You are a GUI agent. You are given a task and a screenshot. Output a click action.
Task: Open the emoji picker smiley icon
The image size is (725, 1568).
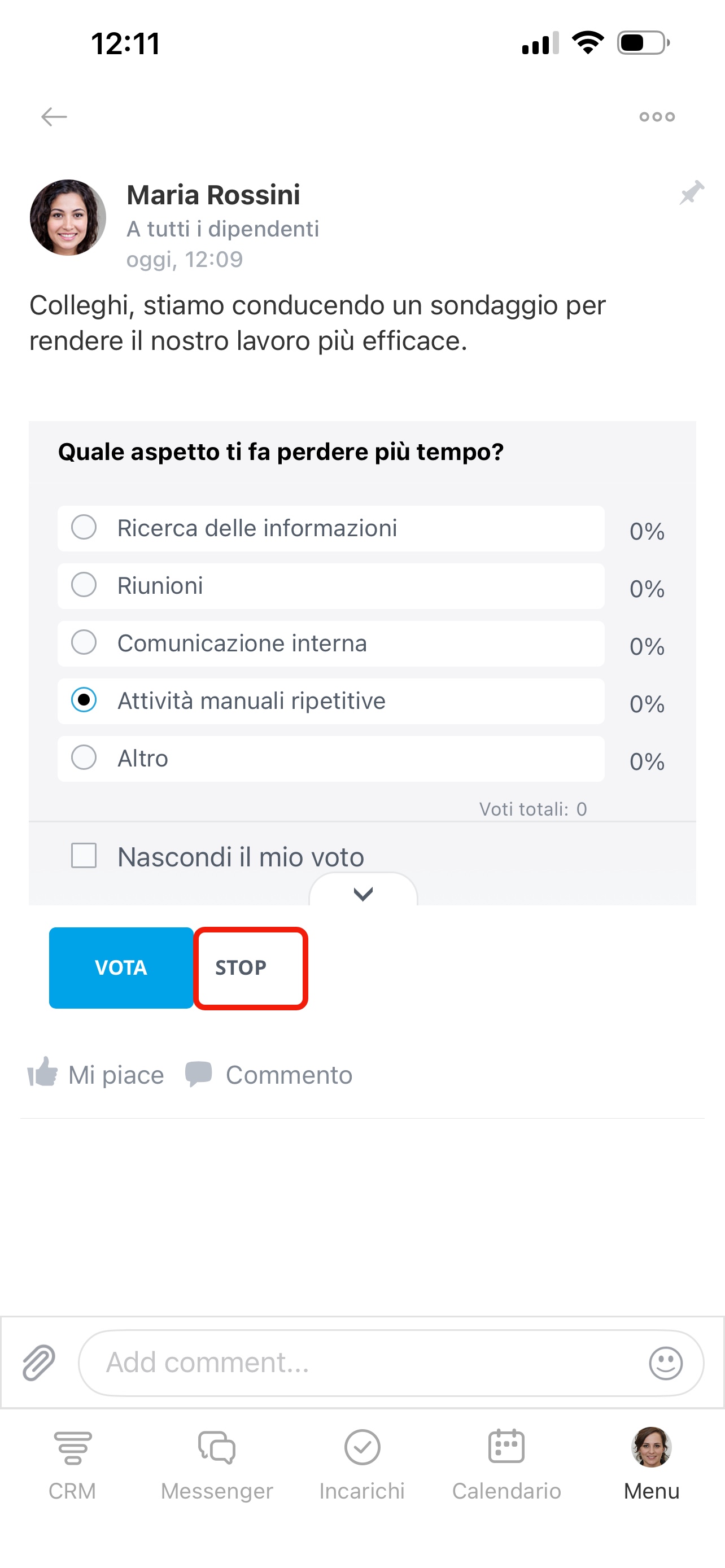[x=665, y=1362]
